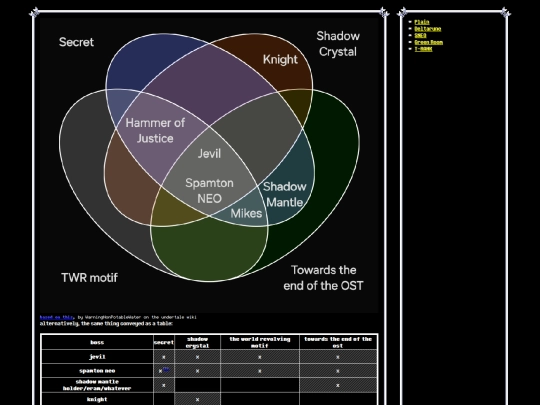Click shadow mantle's end of ost x cell
Image resolution: width=540 pixels, height=405 pixels.
(338, 385)
